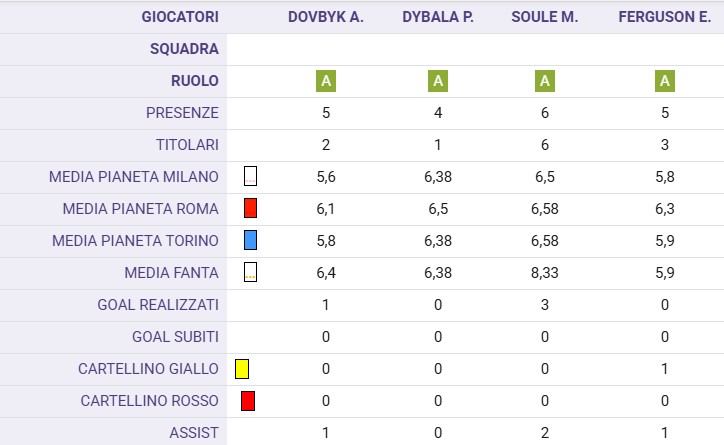This screenshot has height=445, width=724.
Task: Click the Media Fanta icon
Action: [x=250, y=272]
